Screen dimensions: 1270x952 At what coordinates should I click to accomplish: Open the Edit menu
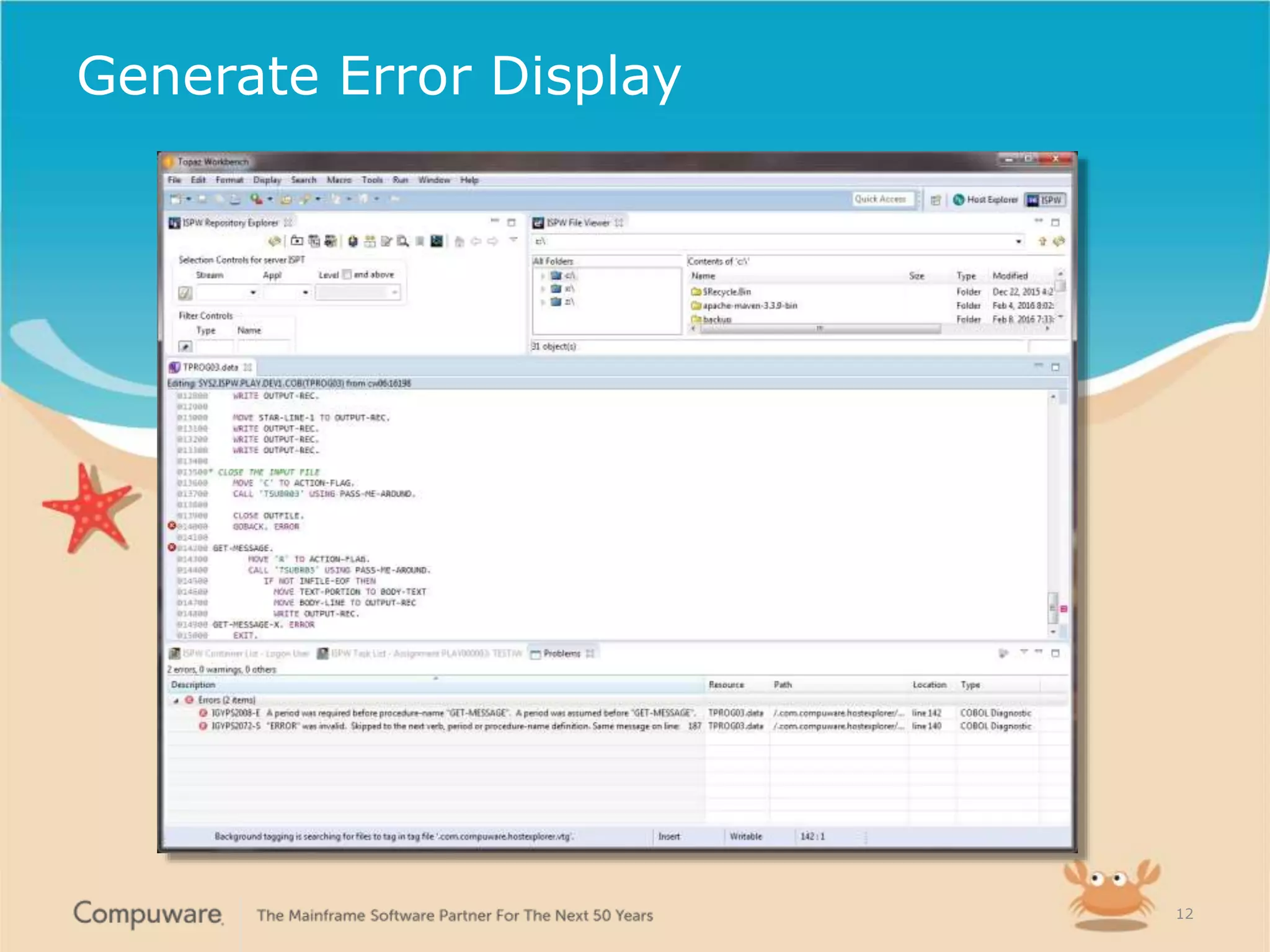coord(198,180)
